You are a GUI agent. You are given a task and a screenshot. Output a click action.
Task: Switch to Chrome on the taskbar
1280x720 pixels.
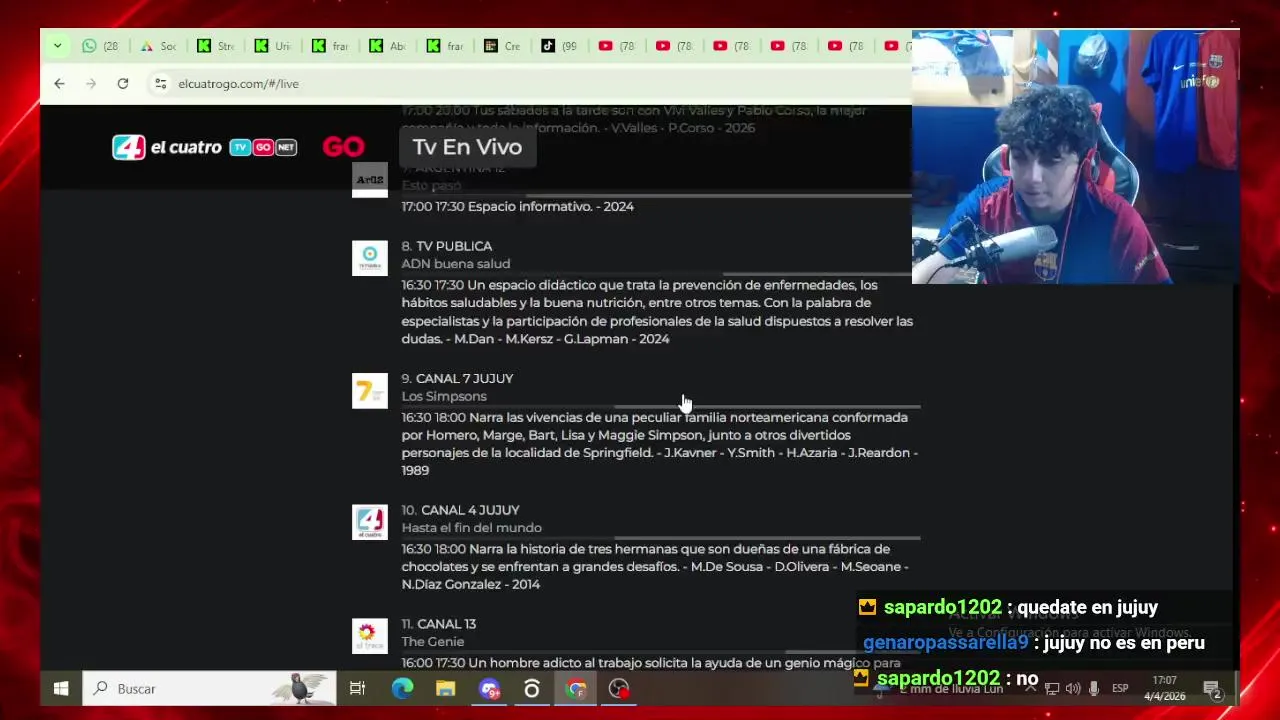tap(576, 688)
